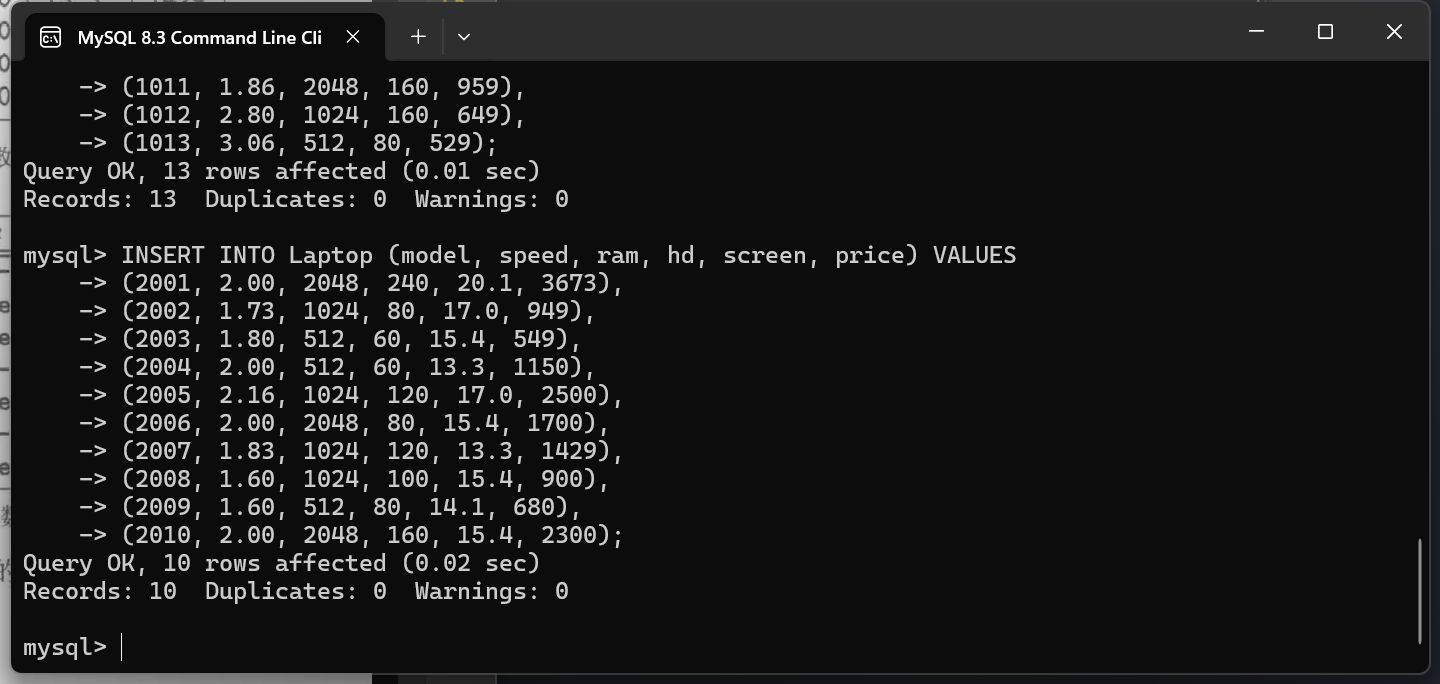Expand the new tab profile dropdown chevron
Viewport: 1440px width, 684px height.
coord(464,36)
